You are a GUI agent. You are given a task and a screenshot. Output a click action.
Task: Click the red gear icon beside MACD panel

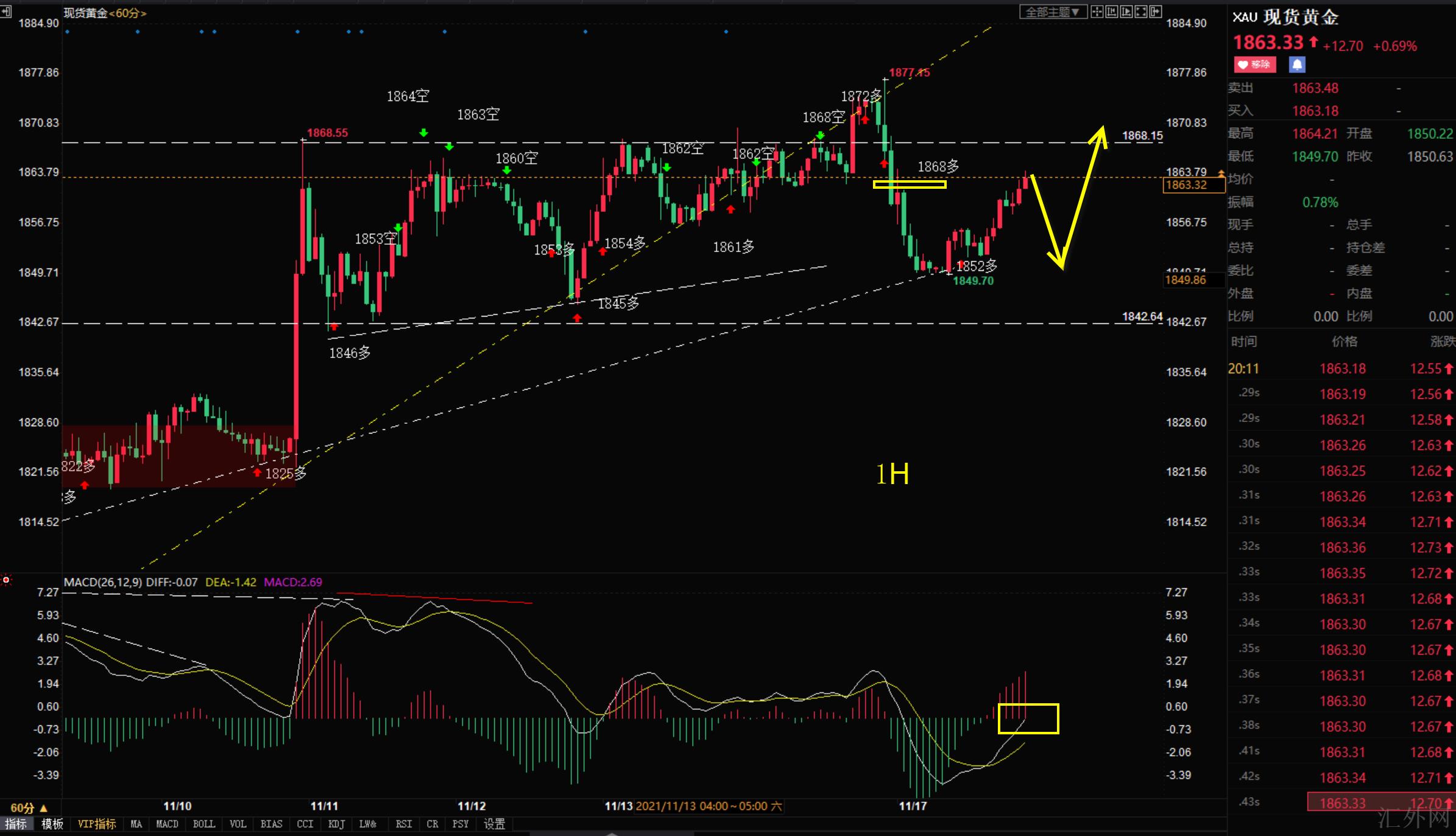pyautogui.click(x=6, y=580)
